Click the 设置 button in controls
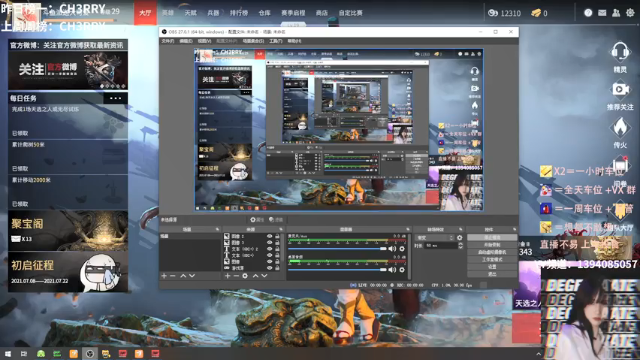 (492, 267)
